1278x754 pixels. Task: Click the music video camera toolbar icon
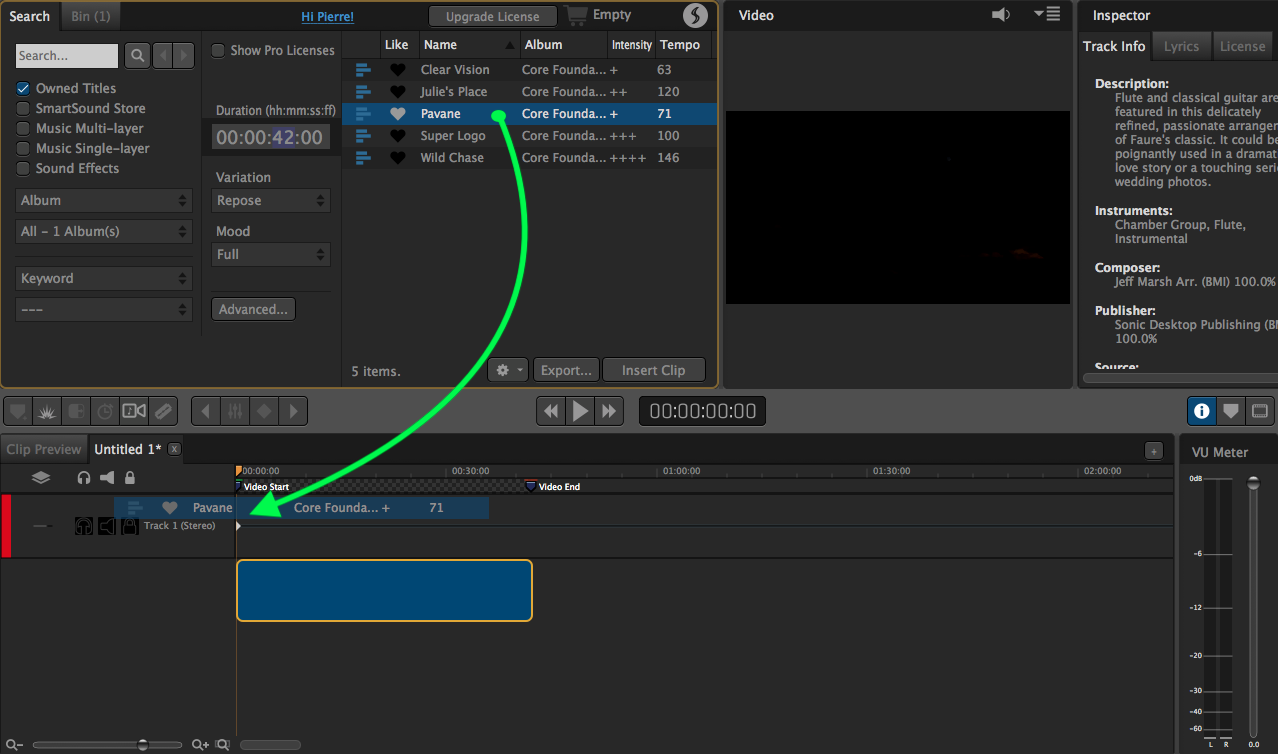(x=134, y=411)
